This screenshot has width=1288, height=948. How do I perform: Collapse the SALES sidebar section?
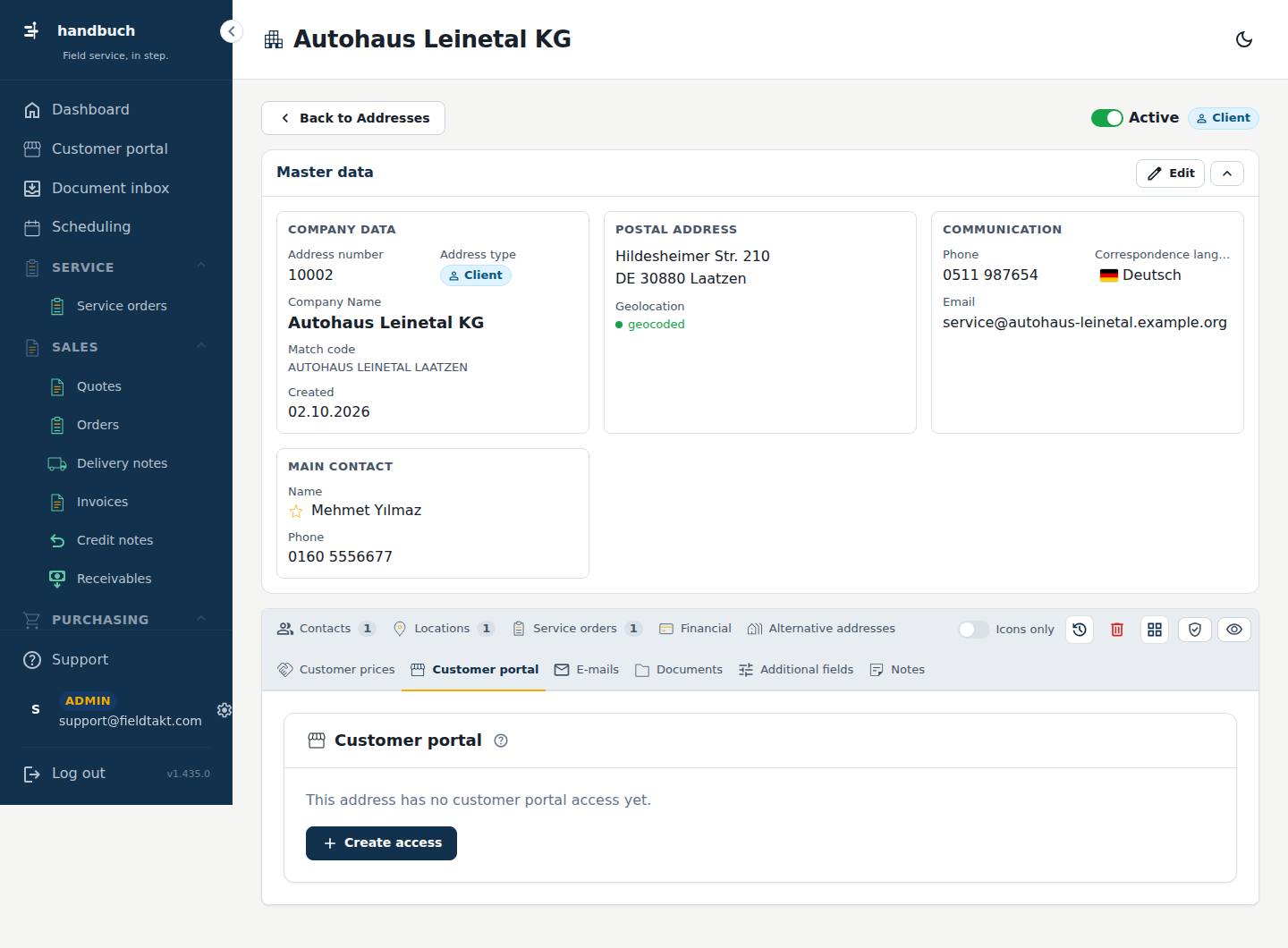point(201,346)
